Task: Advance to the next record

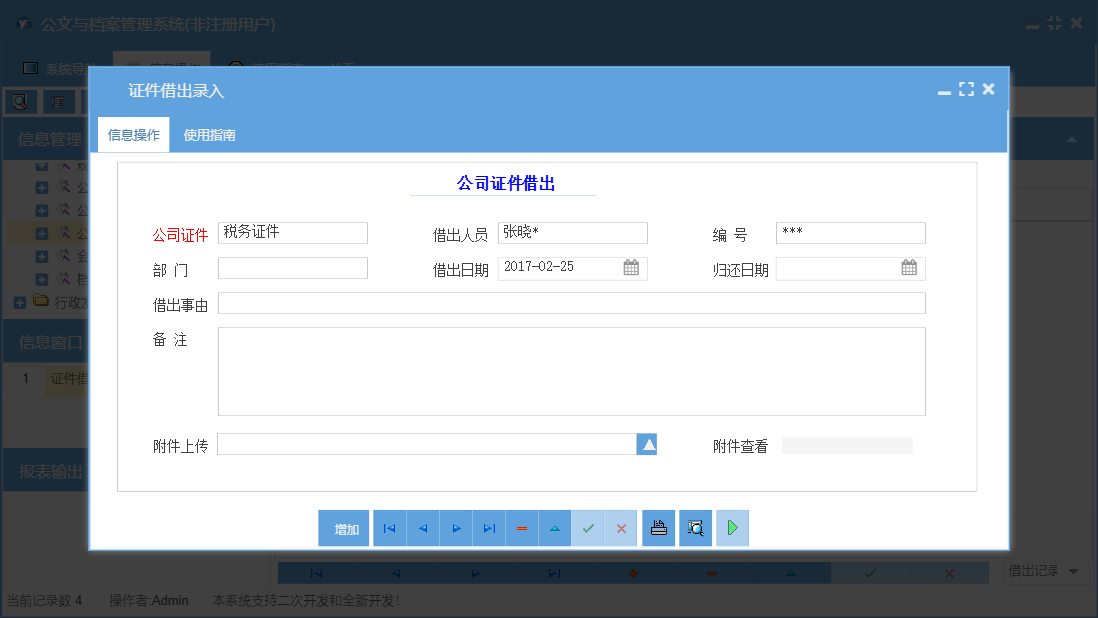Action: [455, 528]
